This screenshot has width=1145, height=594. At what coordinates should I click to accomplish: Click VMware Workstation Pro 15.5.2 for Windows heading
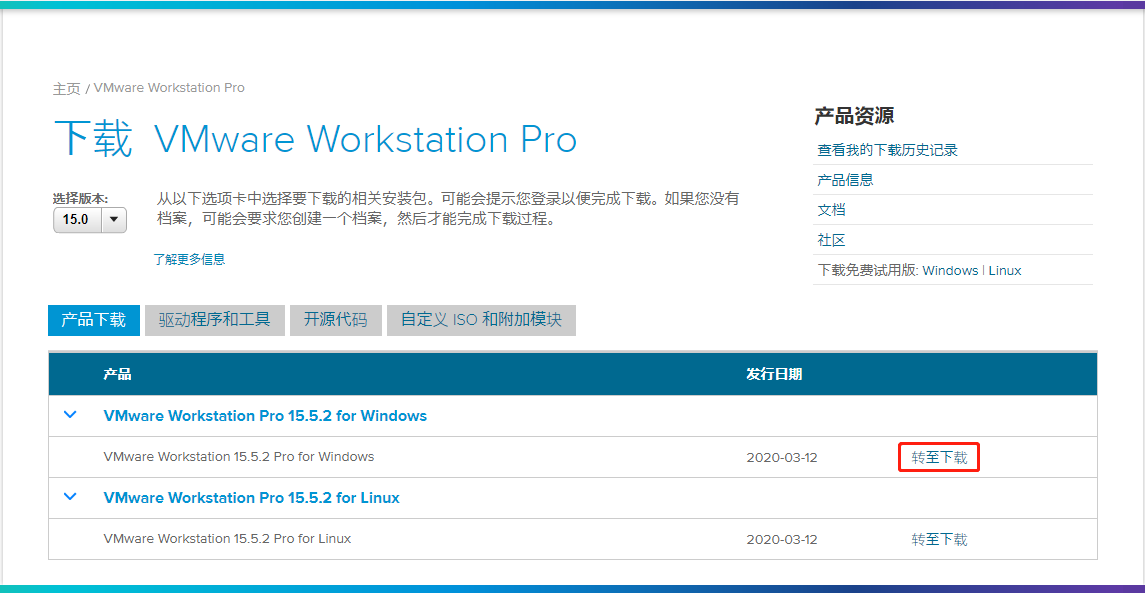pyautogui.click(x=265, y=416)
